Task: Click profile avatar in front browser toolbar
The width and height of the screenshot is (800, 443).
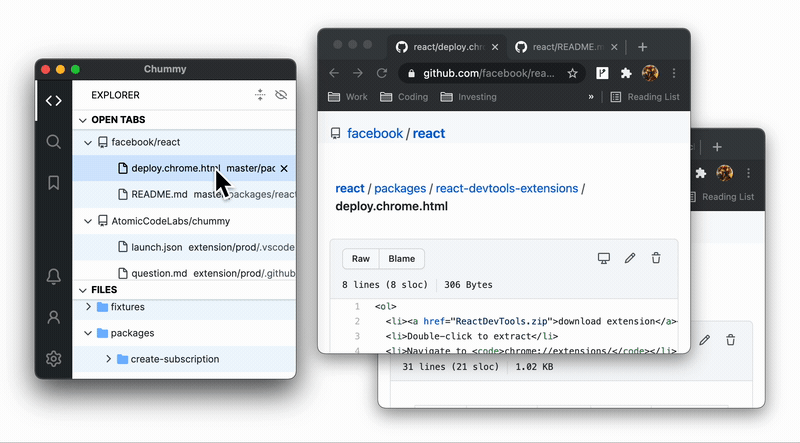Action: [x=650, y=73]
